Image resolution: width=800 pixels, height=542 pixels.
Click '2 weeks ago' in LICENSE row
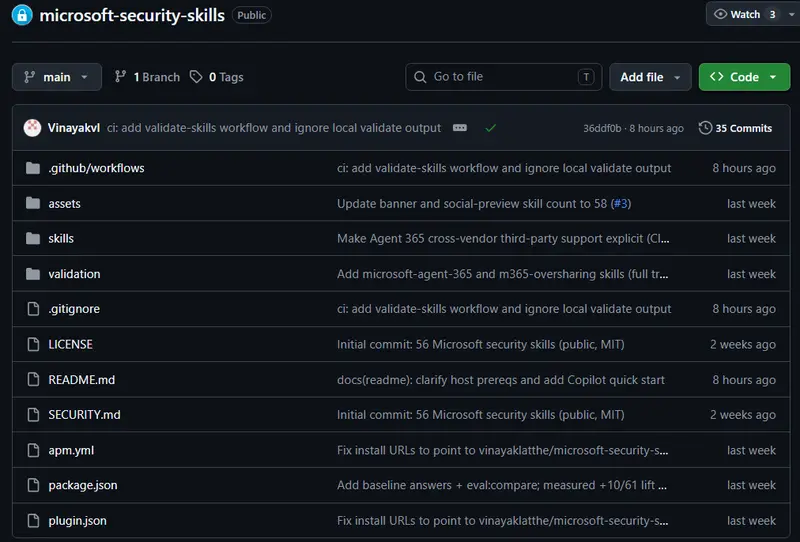743,344
